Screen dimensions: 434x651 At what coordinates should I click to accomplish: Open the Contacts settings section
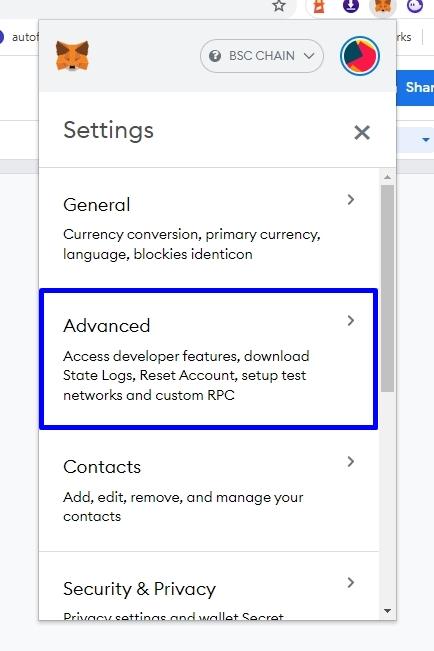pos(209,491)
